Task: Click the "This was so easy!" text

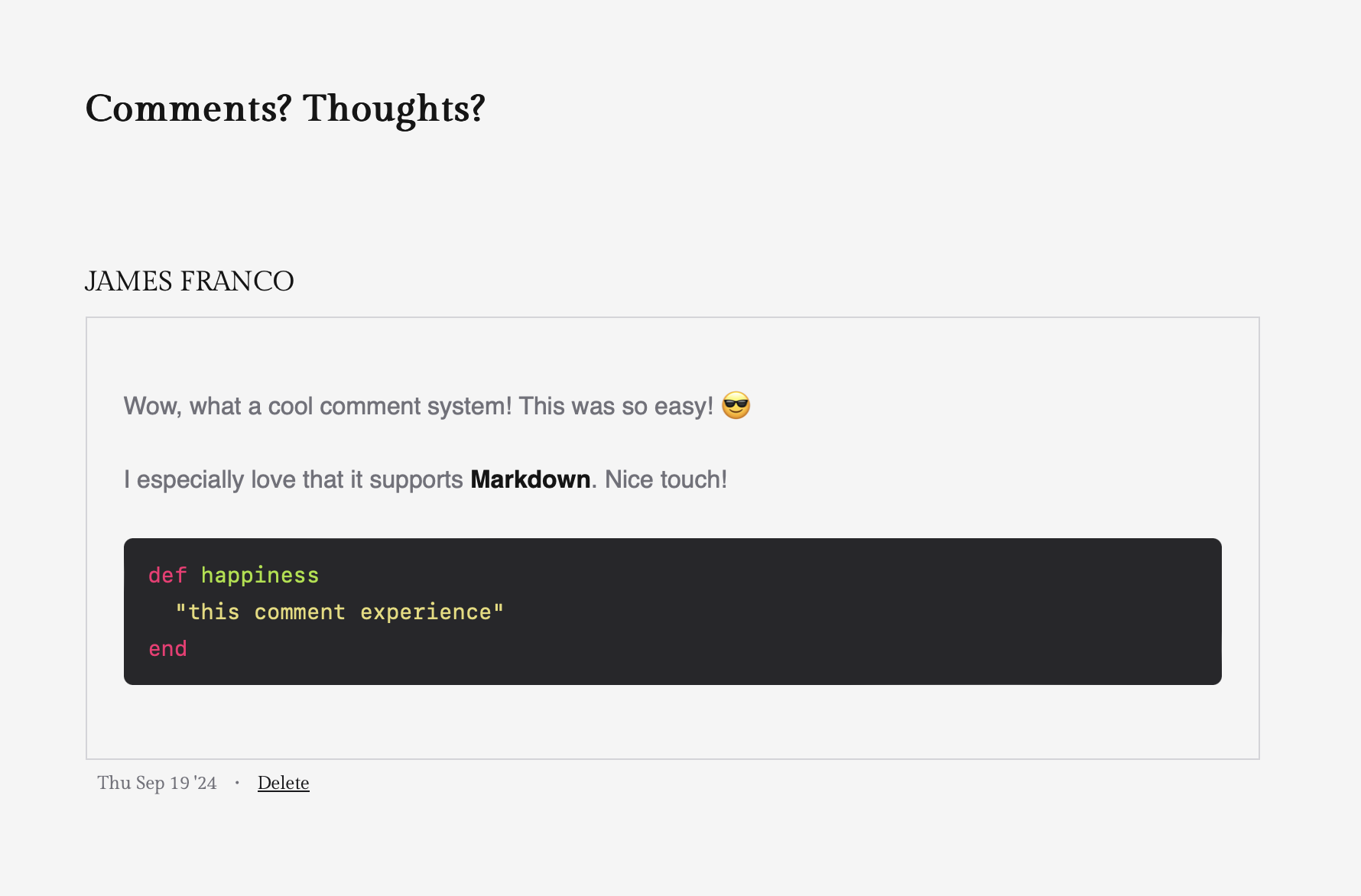Action: click(x=616, y=406)
